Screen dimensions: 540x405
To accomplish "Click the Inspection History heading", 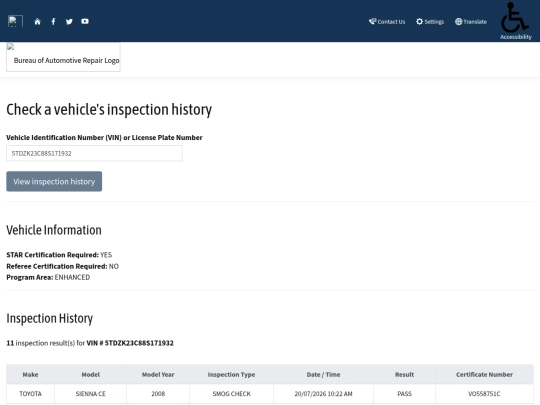I will pyautogui.click(x=50, y=318).
